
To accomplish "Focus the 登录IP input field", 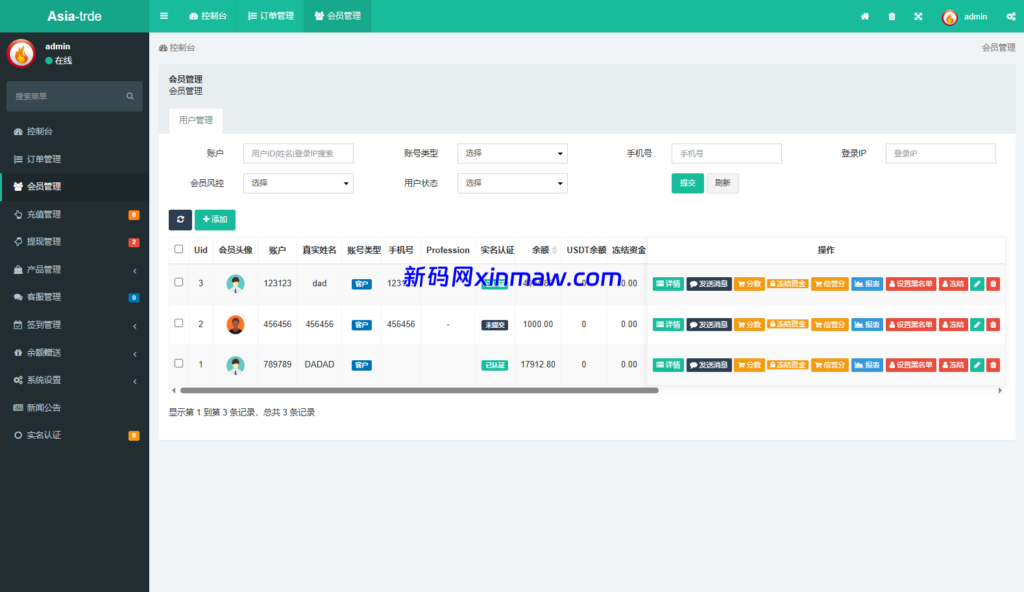I will click(x=940, y=154).
